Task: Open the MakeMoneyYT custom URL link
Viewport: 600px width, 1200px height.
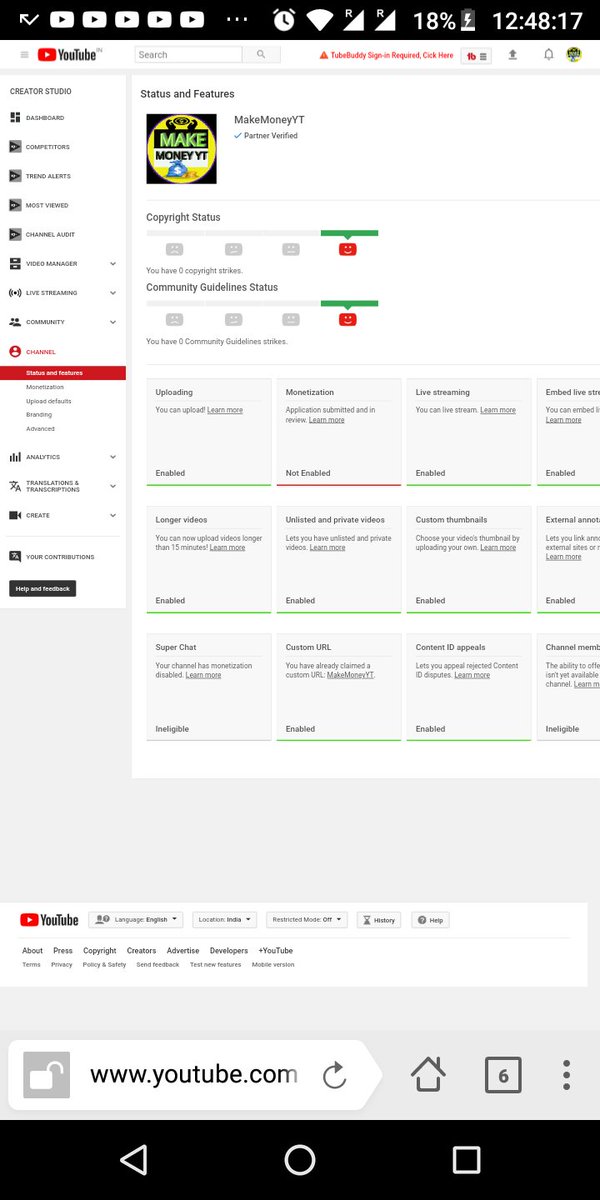Action: coord(350,675)
